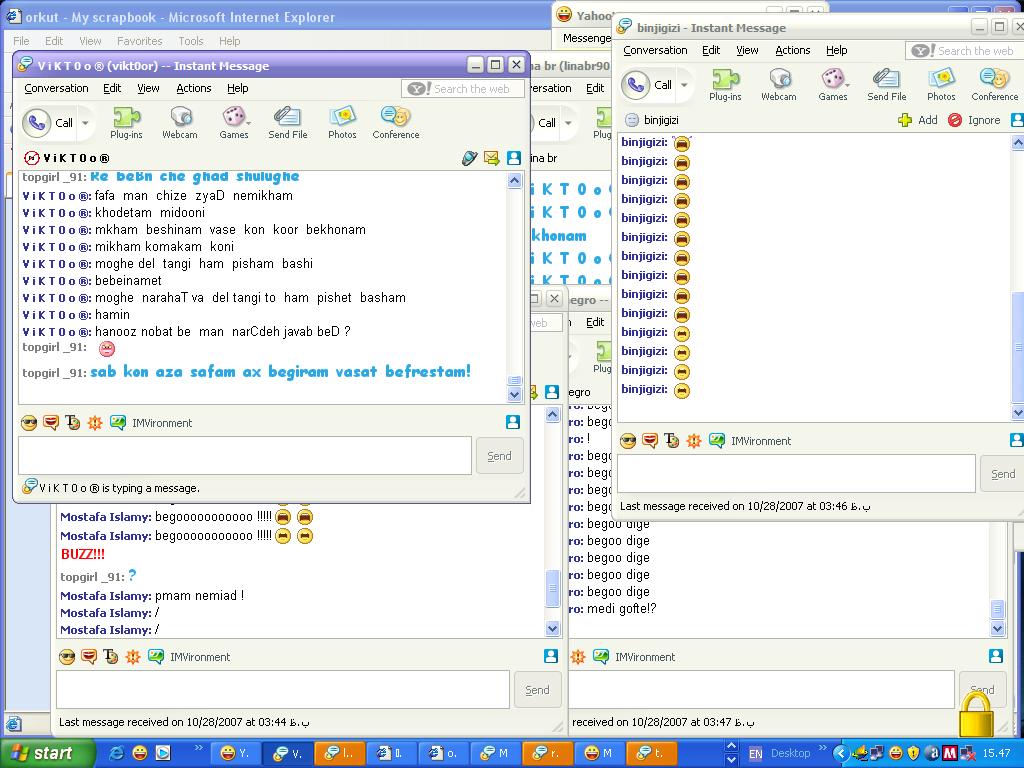Click the message "sab kon aza safam ax begiram"
The image size is (1024, 768).
(x=281, y=372)
